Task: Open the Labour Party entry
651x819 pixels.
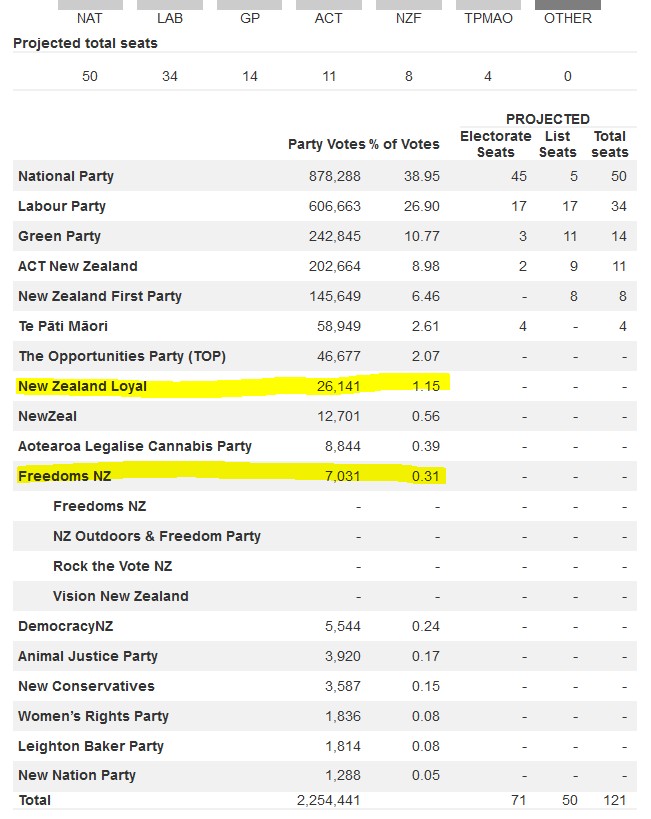Action: coord(62,206)
